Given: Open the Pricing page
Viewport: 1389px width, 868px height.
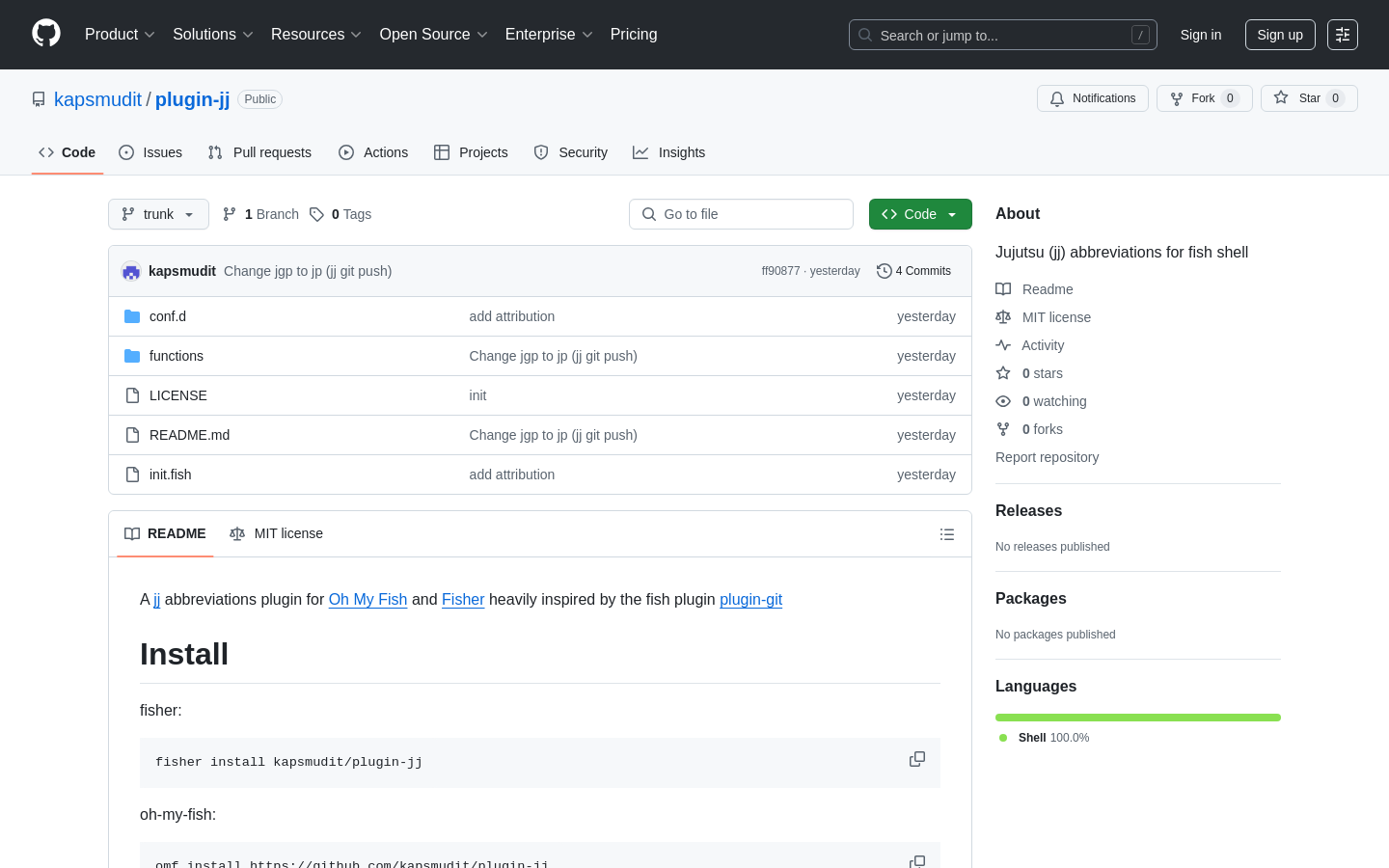Looking at the screenshot, I should coord(634,35).
